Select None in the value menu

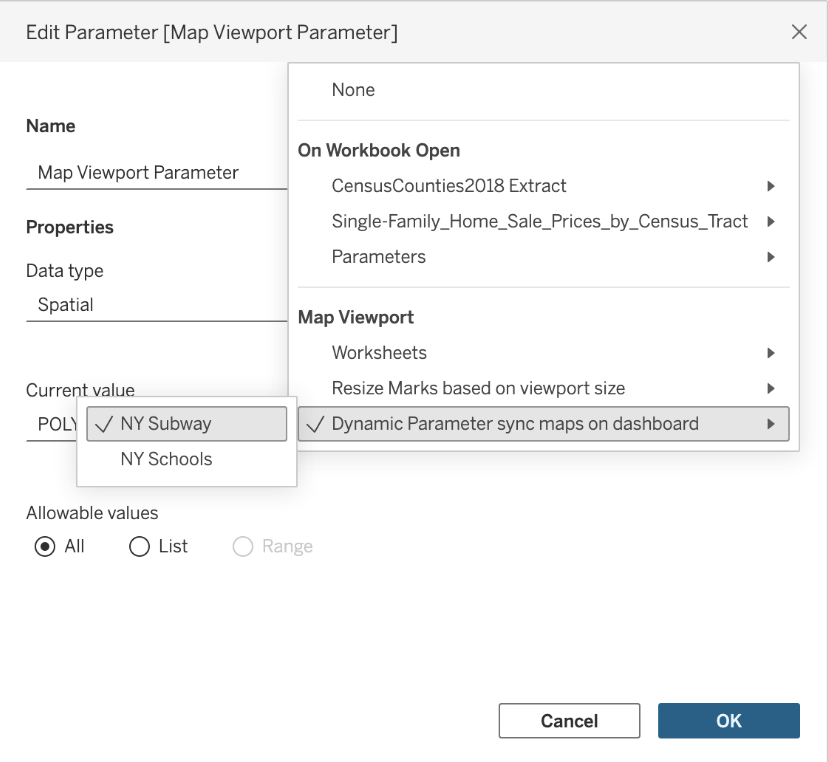353,90
